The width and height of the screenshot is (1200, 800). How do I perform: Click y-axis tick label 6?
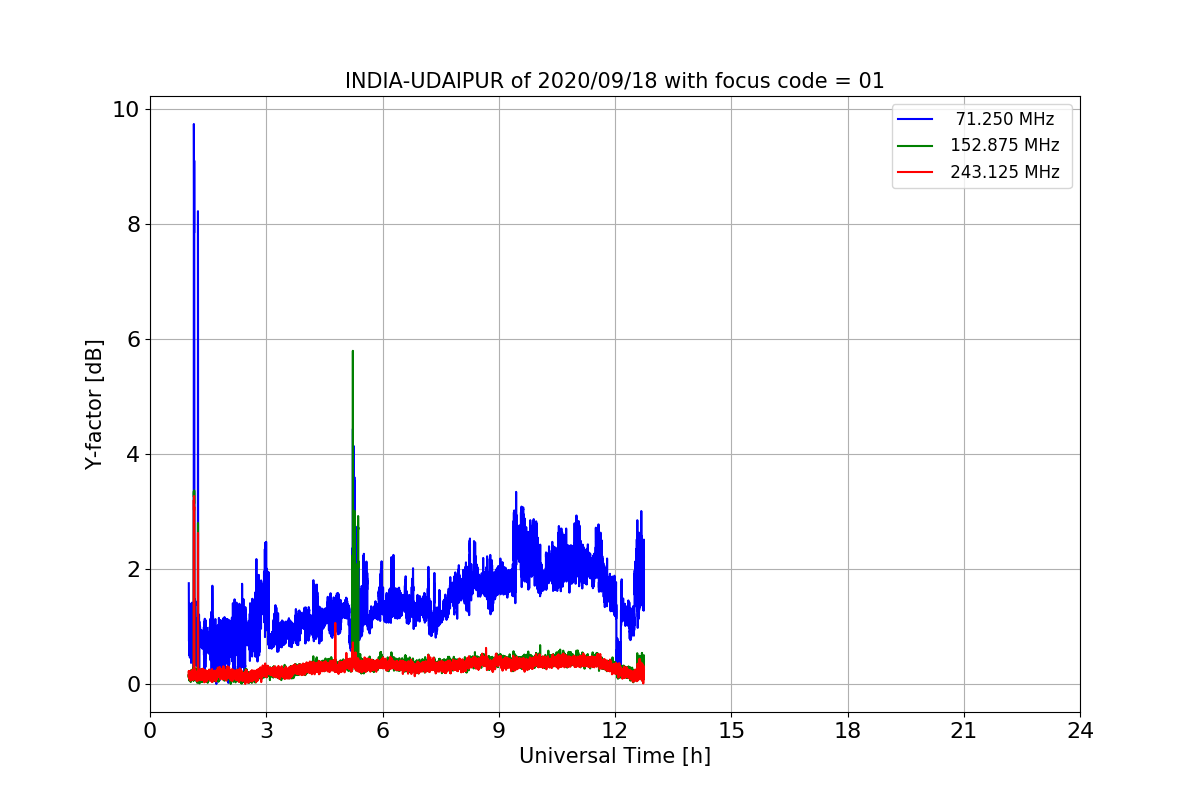point(134,339)
